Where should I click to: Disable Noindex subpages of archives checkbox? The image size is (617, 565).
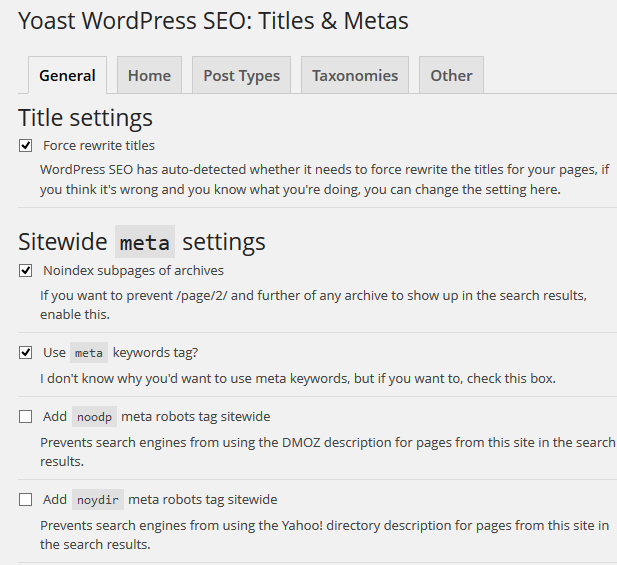click(x=26, y=271)
